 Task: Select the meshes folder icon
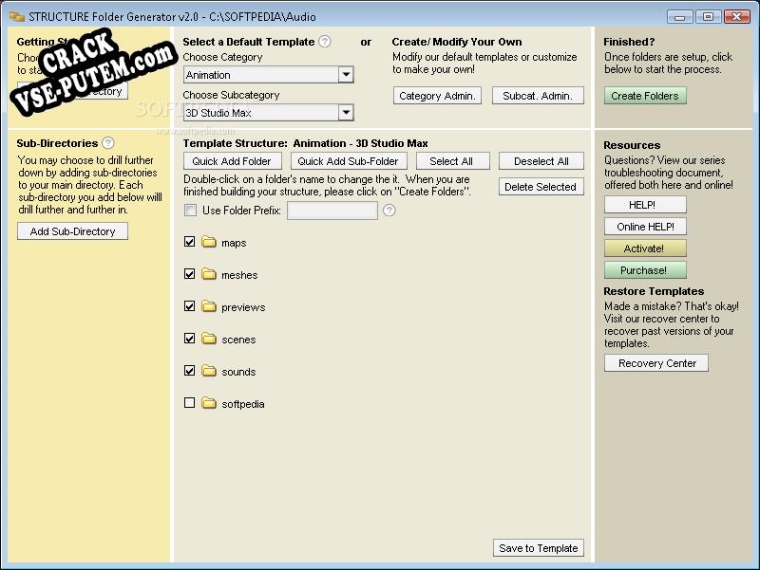pyautogui.click(x=209, y=274)
